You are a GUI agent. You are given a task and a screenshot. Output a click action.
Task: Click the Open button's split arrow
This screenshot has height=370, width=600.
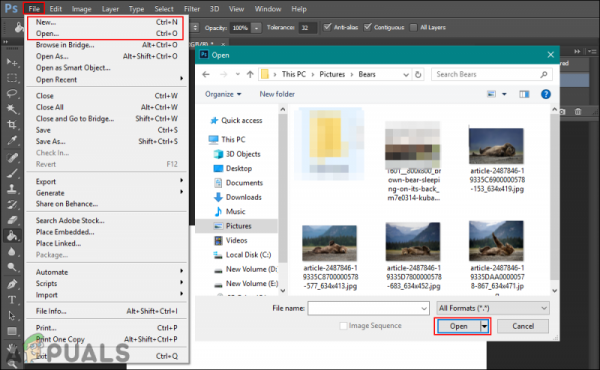pos(484,326)
